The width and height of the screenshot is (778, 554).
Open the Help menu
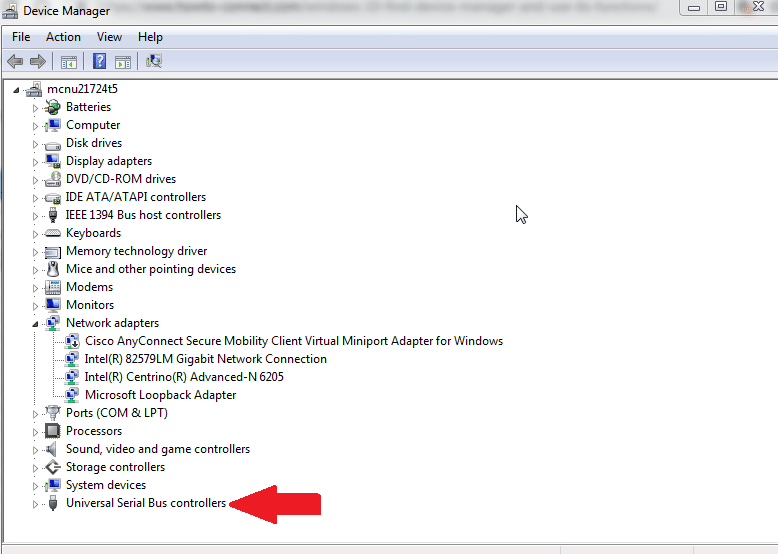click(150, 37)
